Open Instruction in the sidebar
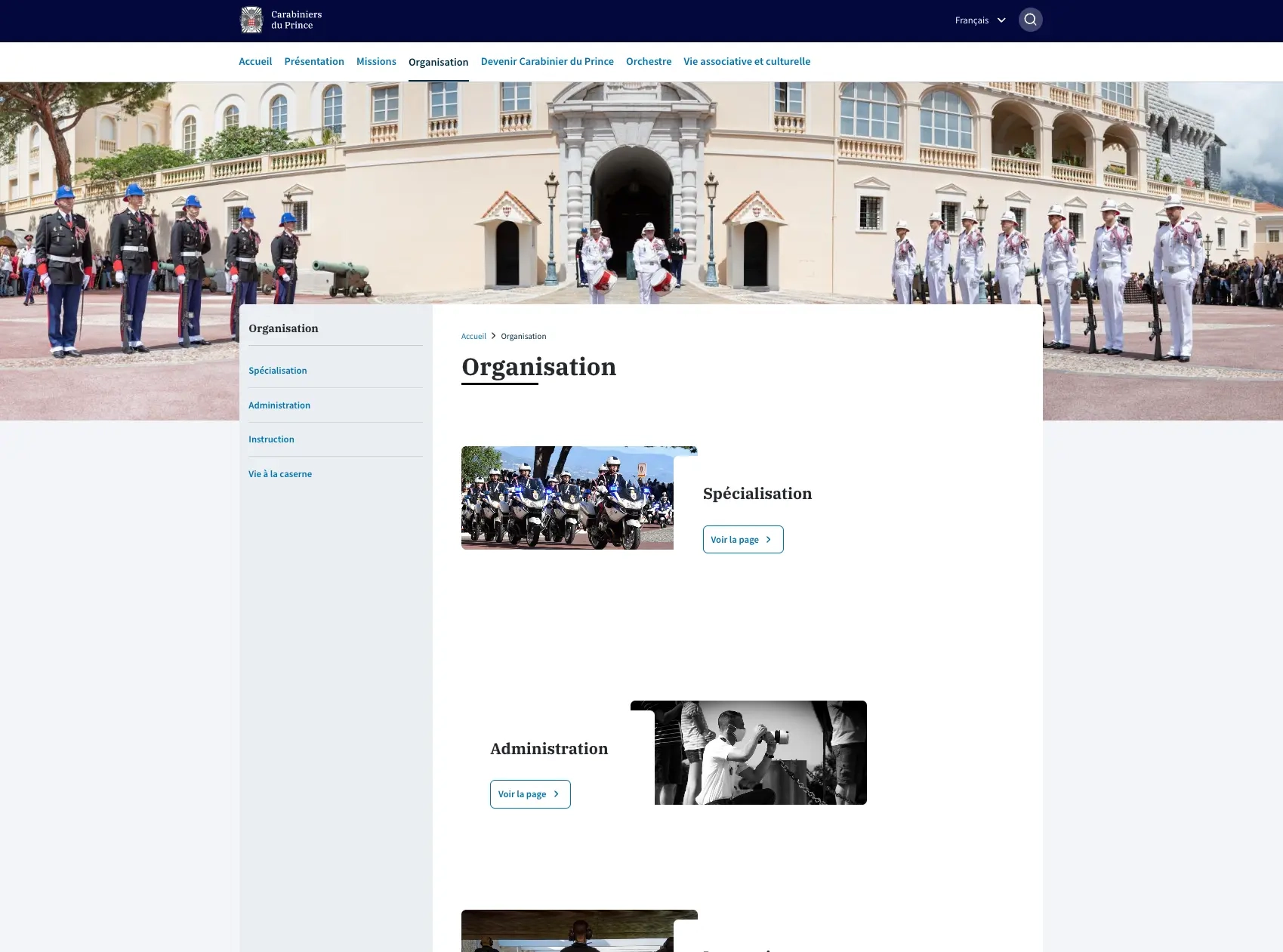Screen dimensions: 1283x952 pyautogui.click(x=271, y=439)
